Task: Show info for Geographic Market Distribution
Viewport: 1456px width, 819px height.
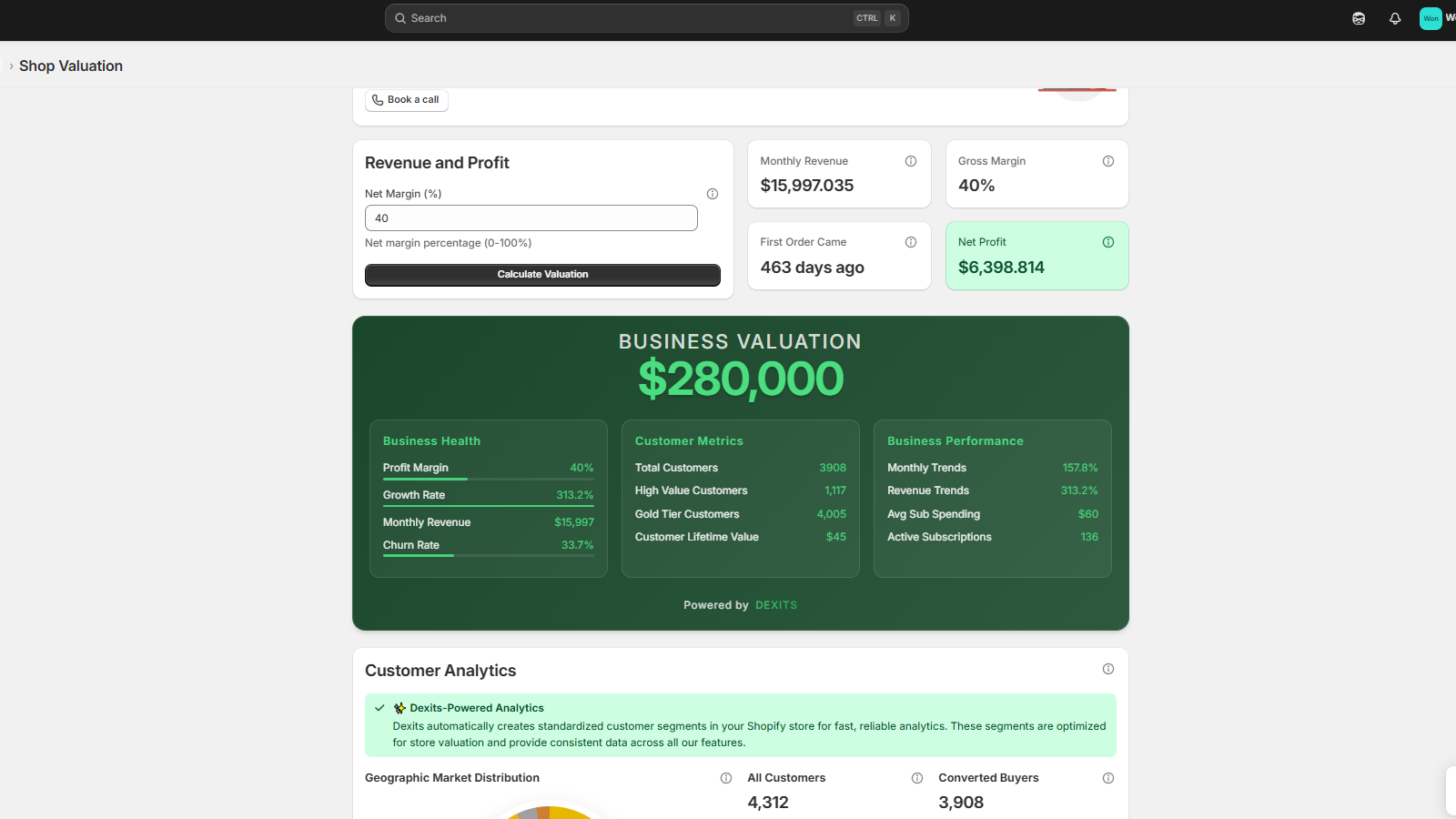Action: pos(726,778)
